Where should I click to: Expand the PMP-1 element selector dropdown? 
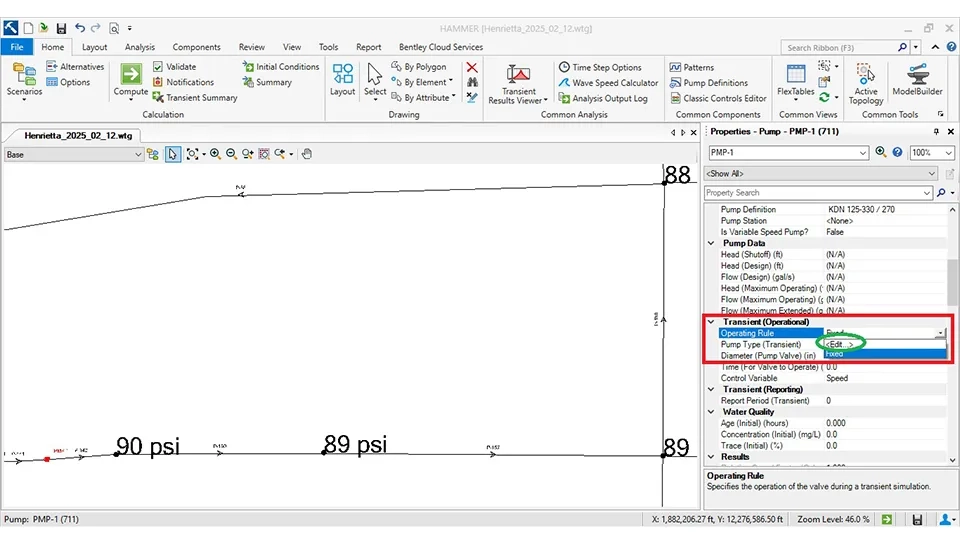click(x=863, y=153)
